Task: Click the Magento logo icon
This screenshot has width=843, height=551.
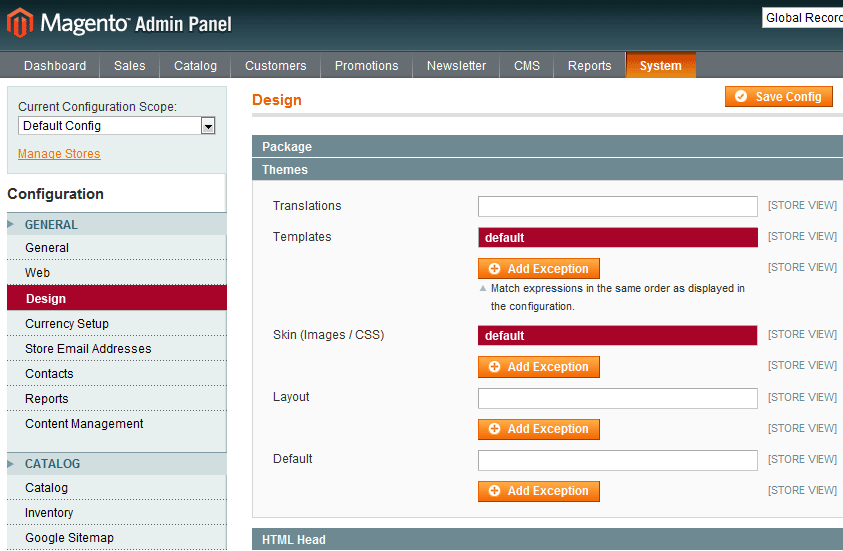Action: tap(20, 23)
